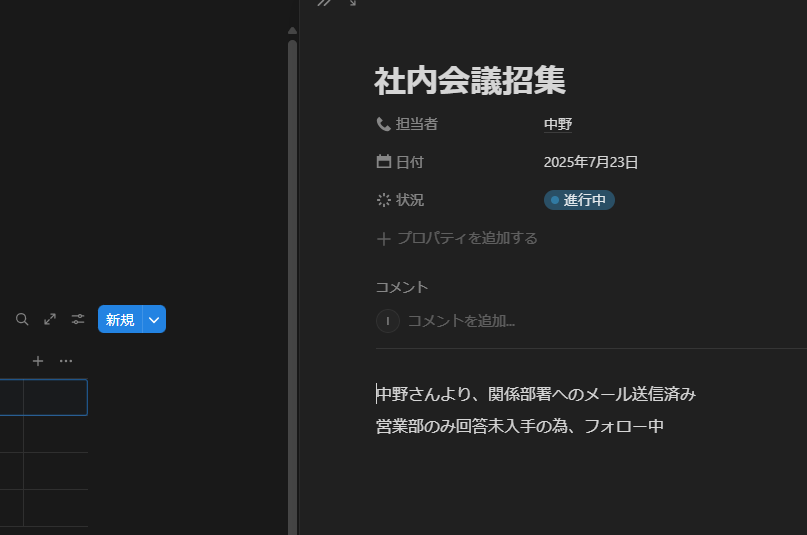The image size is (807, 535).
Task: Click the page title 社内会議招集
Action: 470,81
